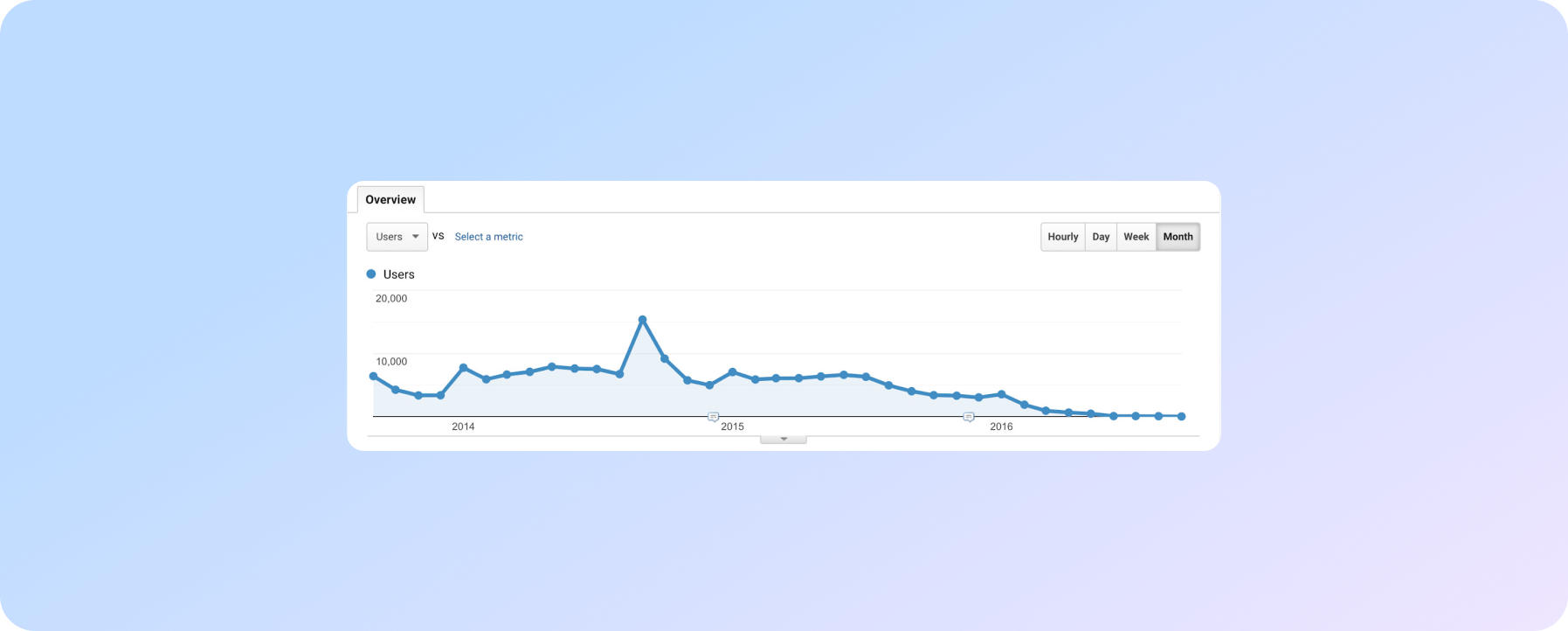The image size is (1568, 631).
Task: Click the 2016 axis label
Action: [1001, 426]
